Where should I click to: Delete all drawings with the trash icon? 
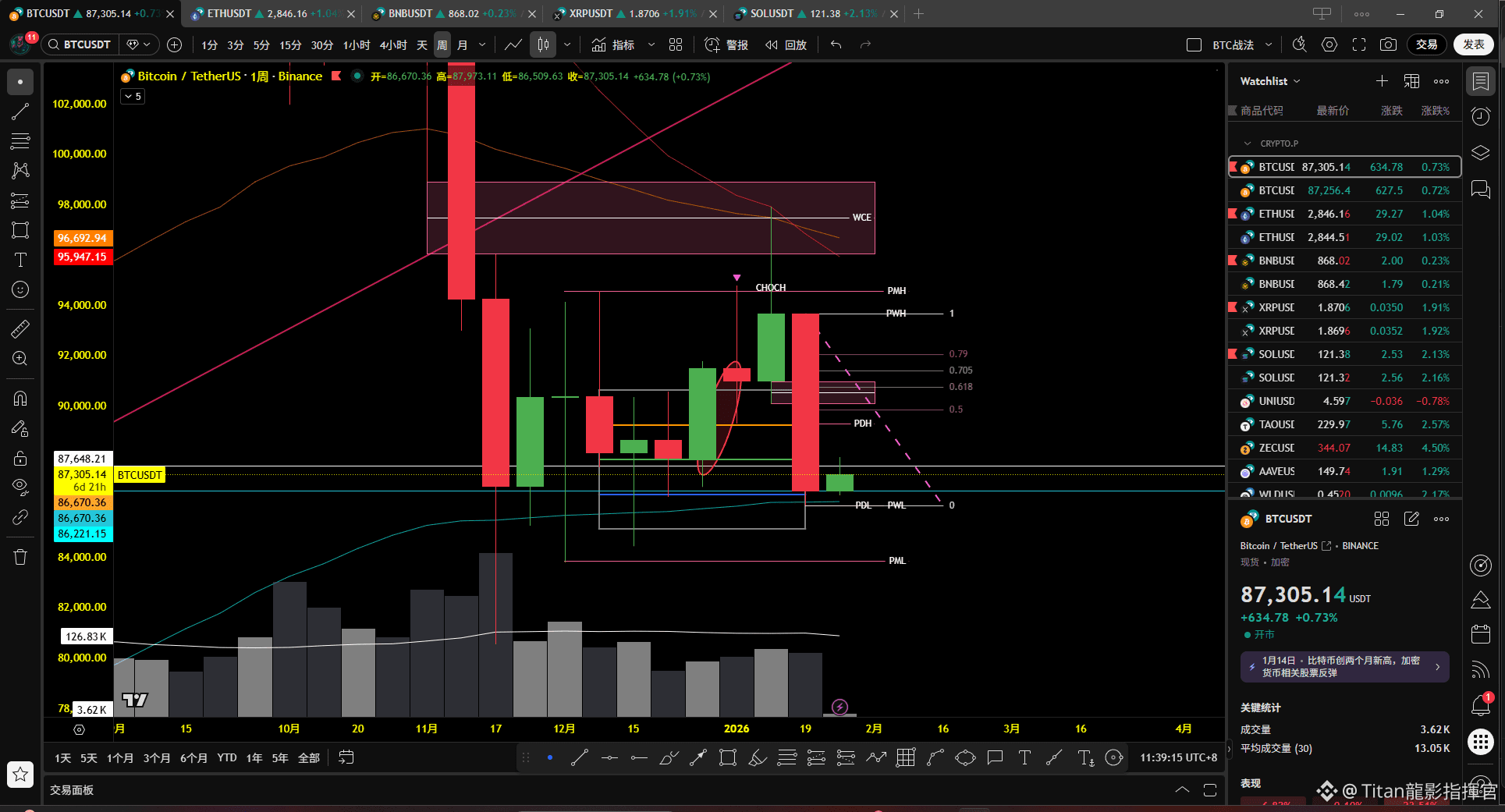coord(20,557)
